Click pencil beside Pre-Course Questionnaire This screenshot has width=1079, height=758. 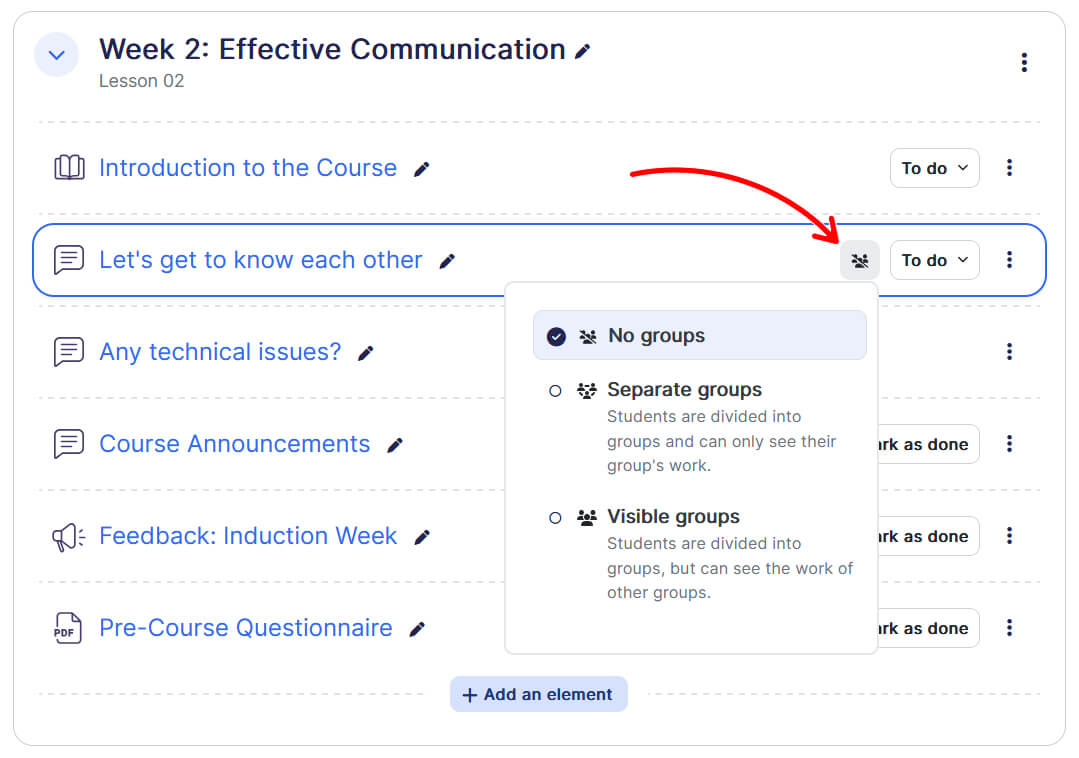(x=417, y=629)
